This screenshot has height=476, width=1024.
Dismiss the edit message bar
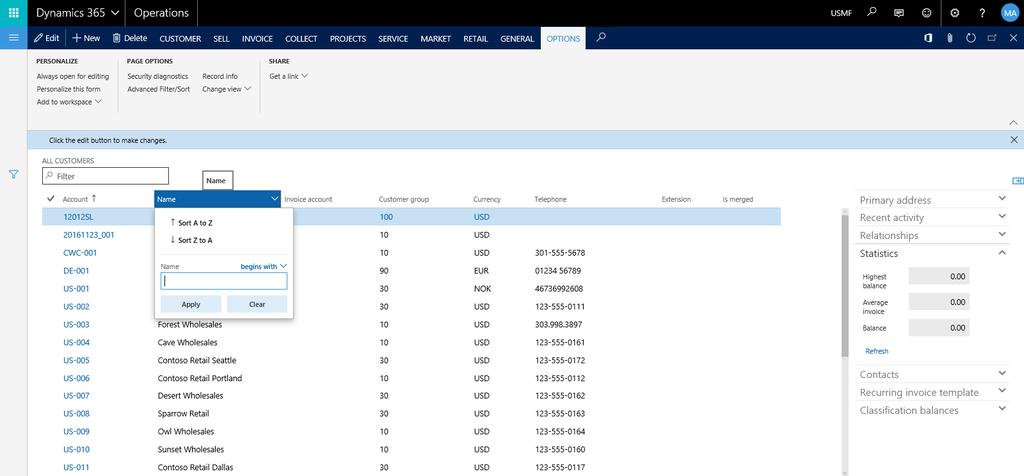coord(1014,140)
